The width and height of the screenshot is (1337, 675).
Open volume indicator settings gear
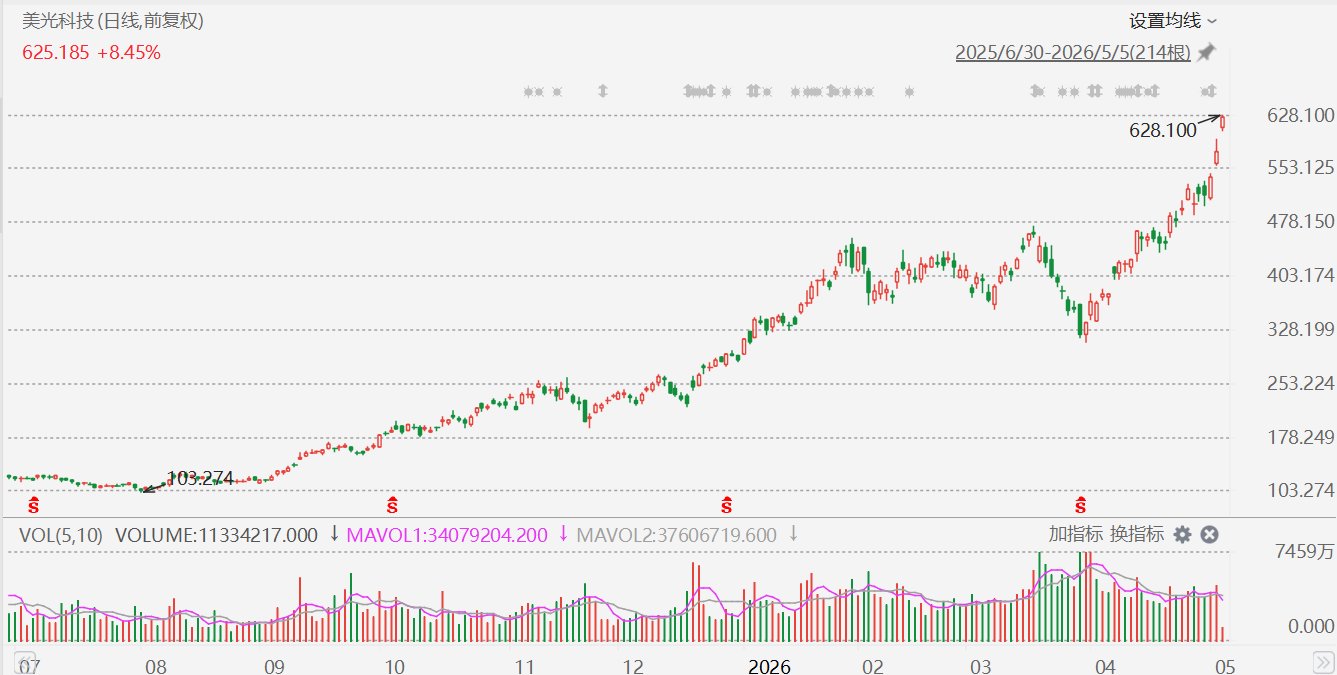click(x=1182, y=535)
